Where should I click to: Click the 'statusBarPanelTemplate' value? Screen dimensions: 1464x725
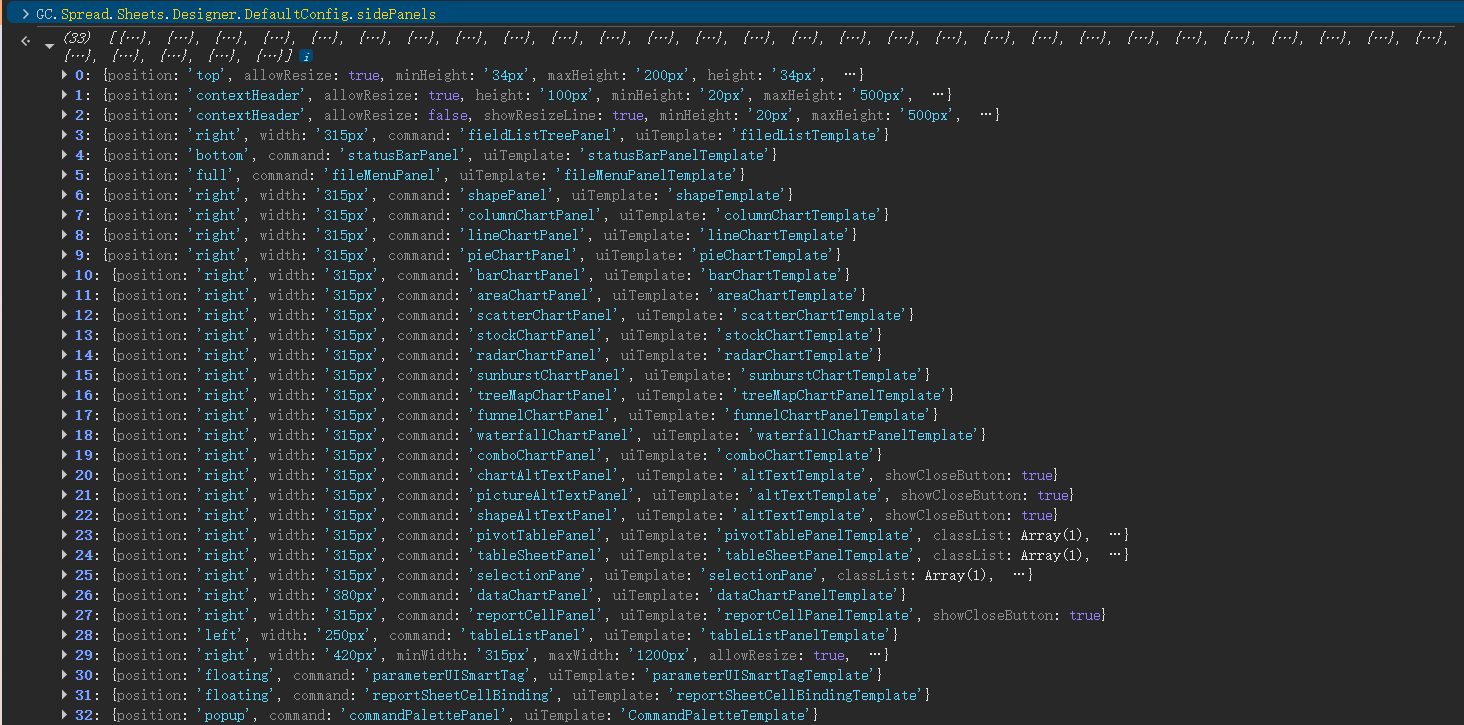[674, 155]
